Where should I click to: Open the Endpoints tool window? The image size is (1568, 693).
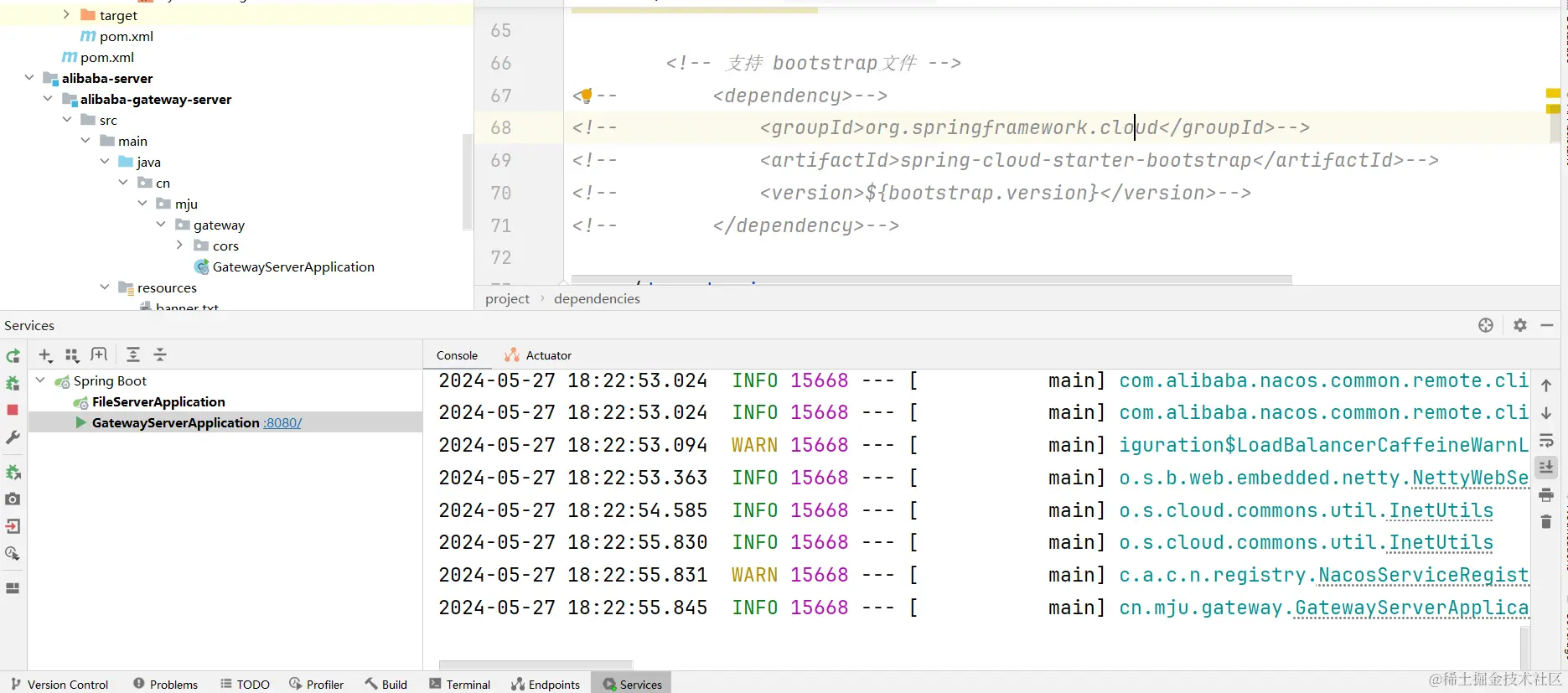[546, 684]
